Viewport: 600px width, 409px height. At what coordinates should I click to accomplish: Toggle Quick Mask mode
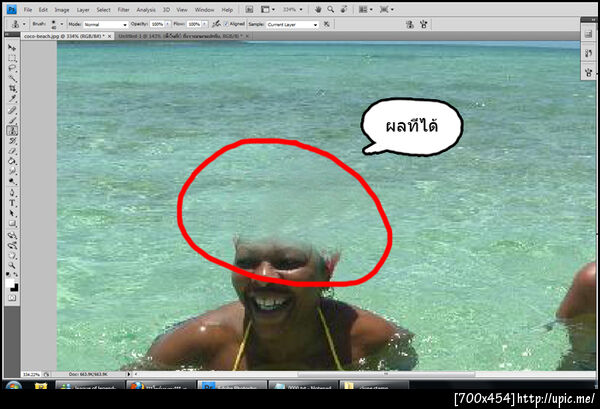[x=12, y=298]
